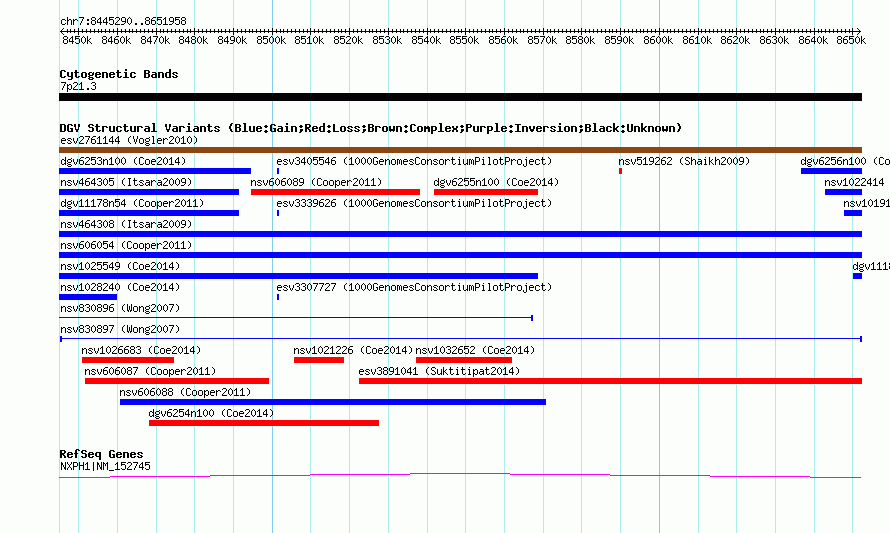The image size is (890, 533).
Task: Select the nsv519262 (Shaikh2009) label
Action: pyautogui.click(x=684, y=161)
